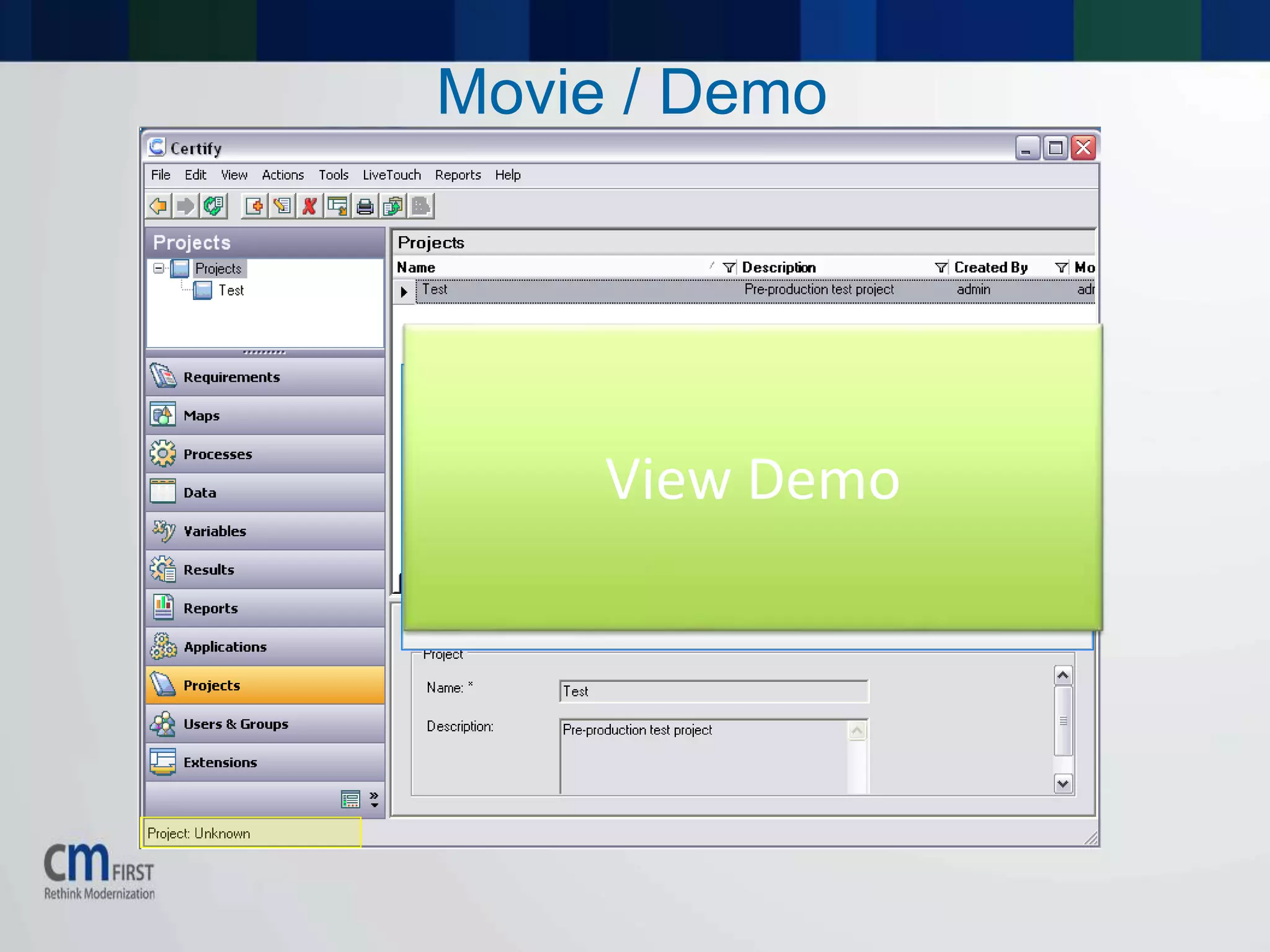
Task: Click the red X Delete toolbar icon
Action: pyautogui.click(x=309, y=206)
